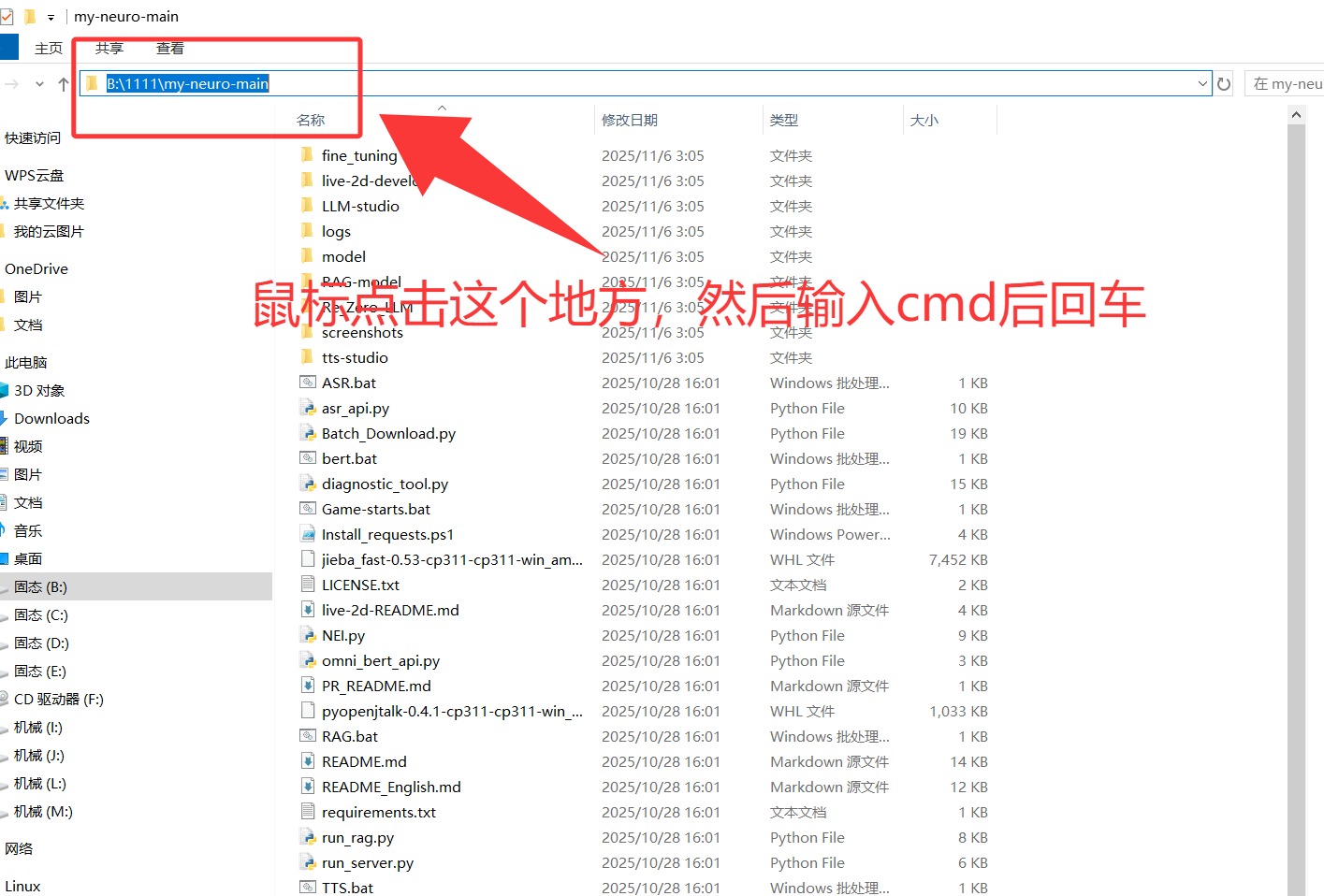Viewport: 1324px width, 896px height.
Task: Switch to the 查看 ribbon tab
Action: (x=169, y=49)
